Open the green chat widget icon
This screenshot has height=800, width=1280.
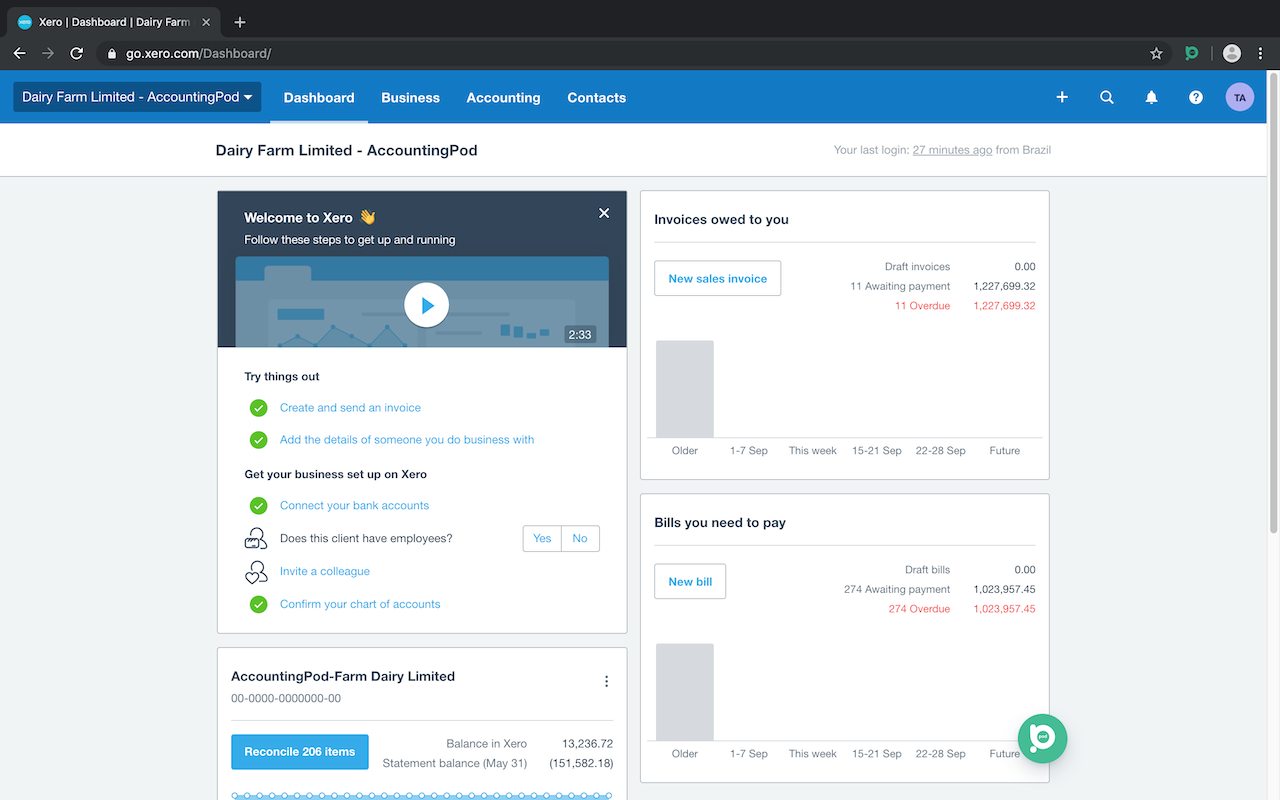click(1043, 739)
